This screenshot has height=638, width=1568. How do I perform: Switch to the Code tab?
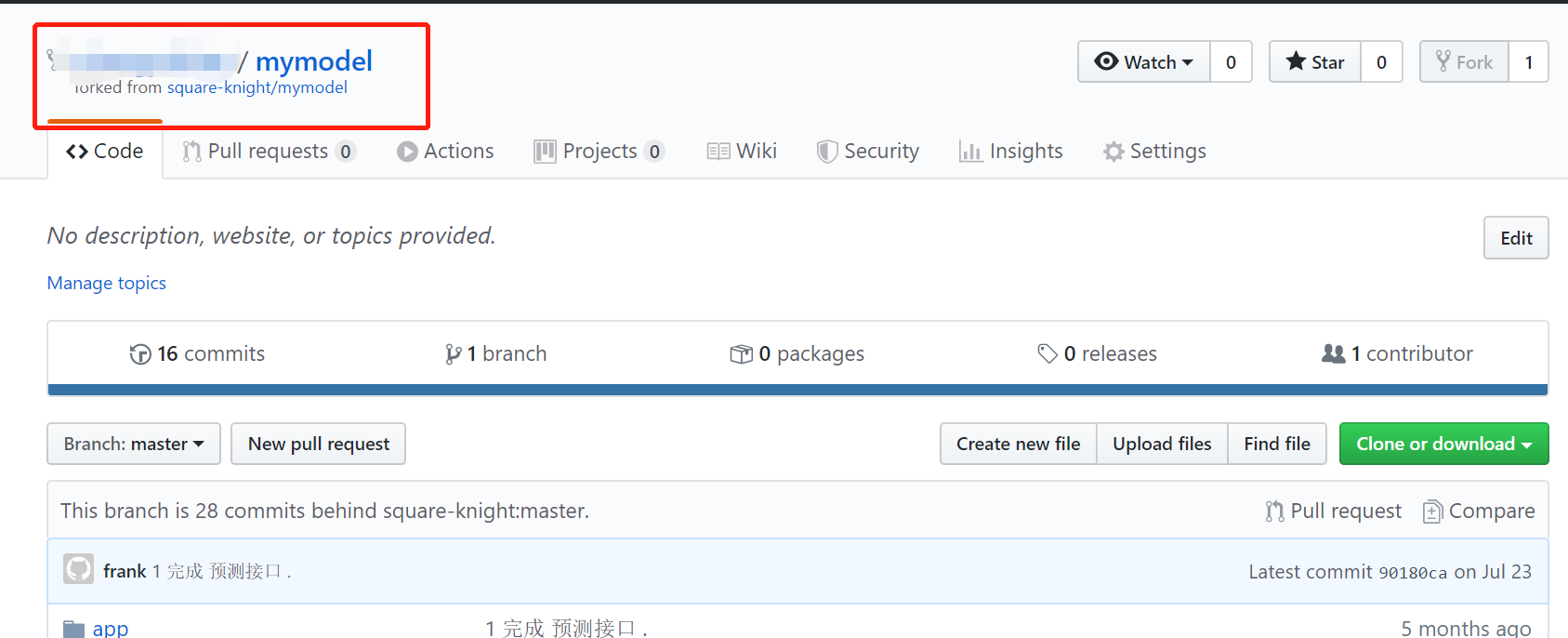105,151
